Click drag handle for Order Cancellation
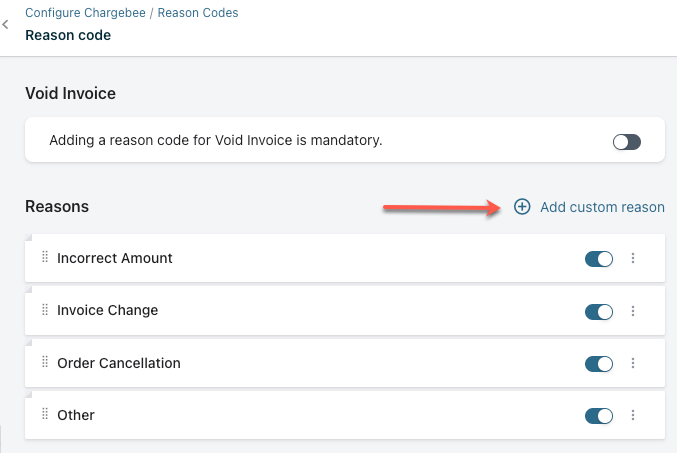 pos(44,363)
